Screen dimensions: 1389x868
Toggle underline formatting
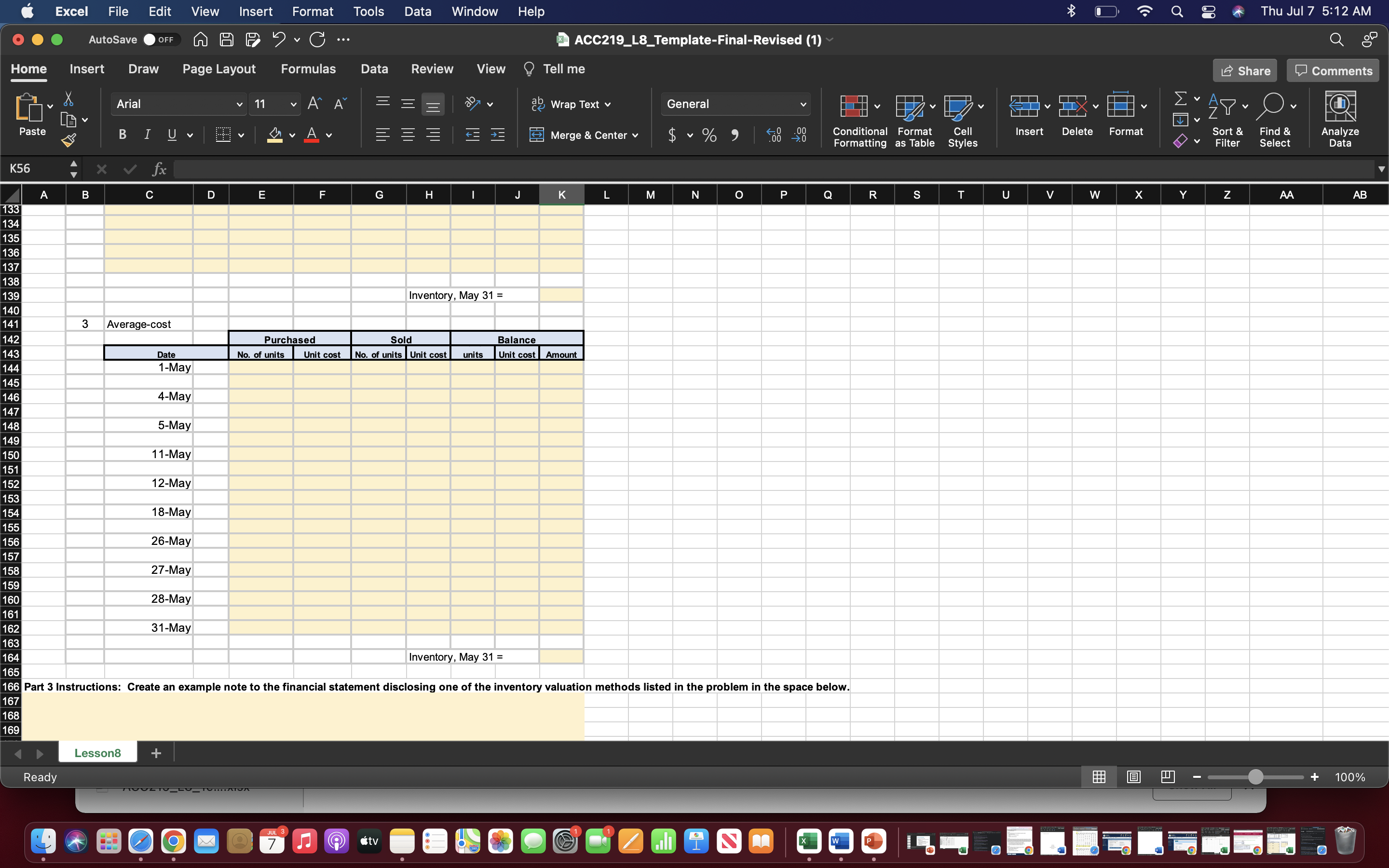(x=172, y=135)
